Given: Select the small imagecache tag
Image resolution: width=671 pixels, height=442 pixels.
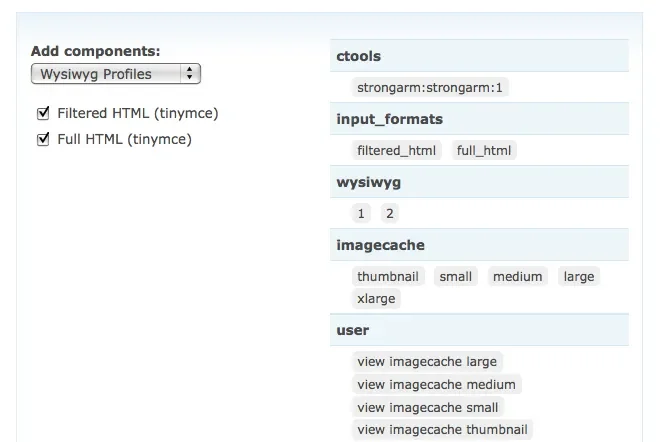Looking at the screenshot, I should coord(456,276).
